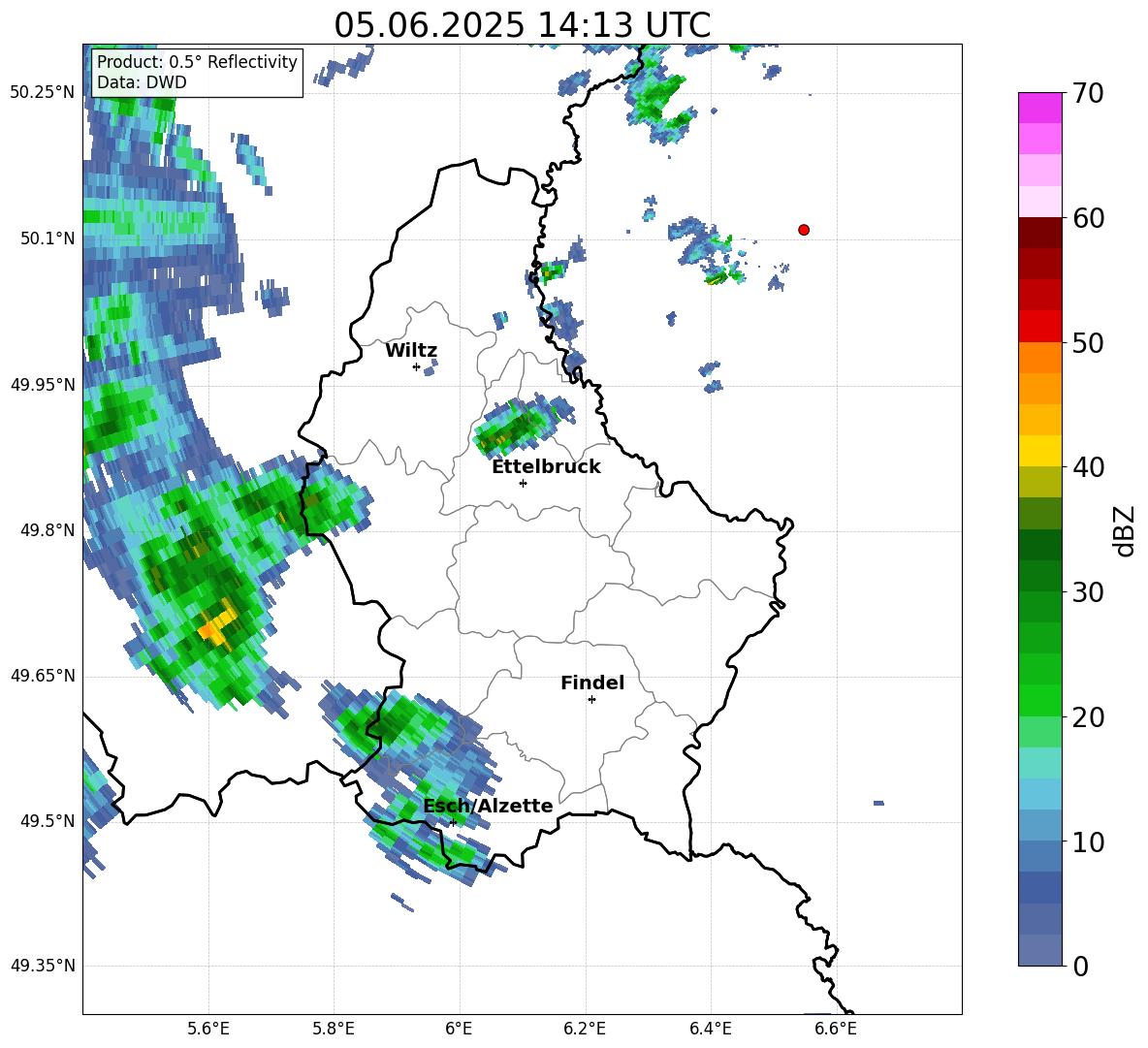Click the Esch/Alzette city label
This screenshot has height=1048, width=1148.
(488, 806)
